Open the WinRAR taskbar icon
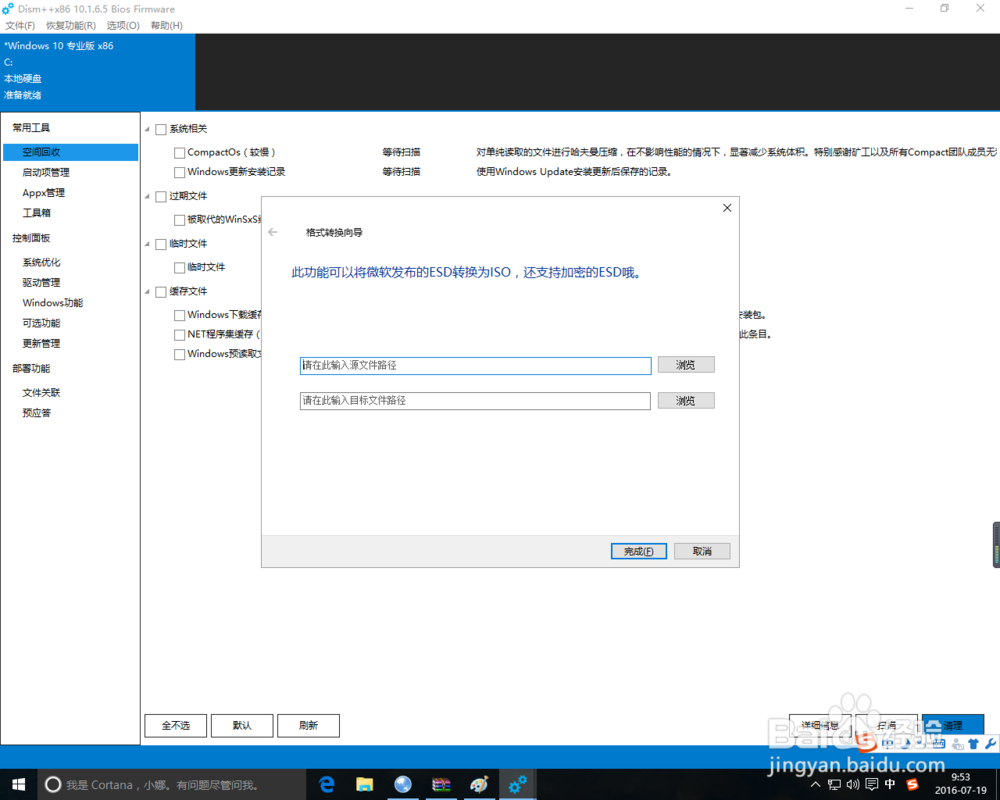Screen dimensions: 1000x800 click(x=441, y=784)
